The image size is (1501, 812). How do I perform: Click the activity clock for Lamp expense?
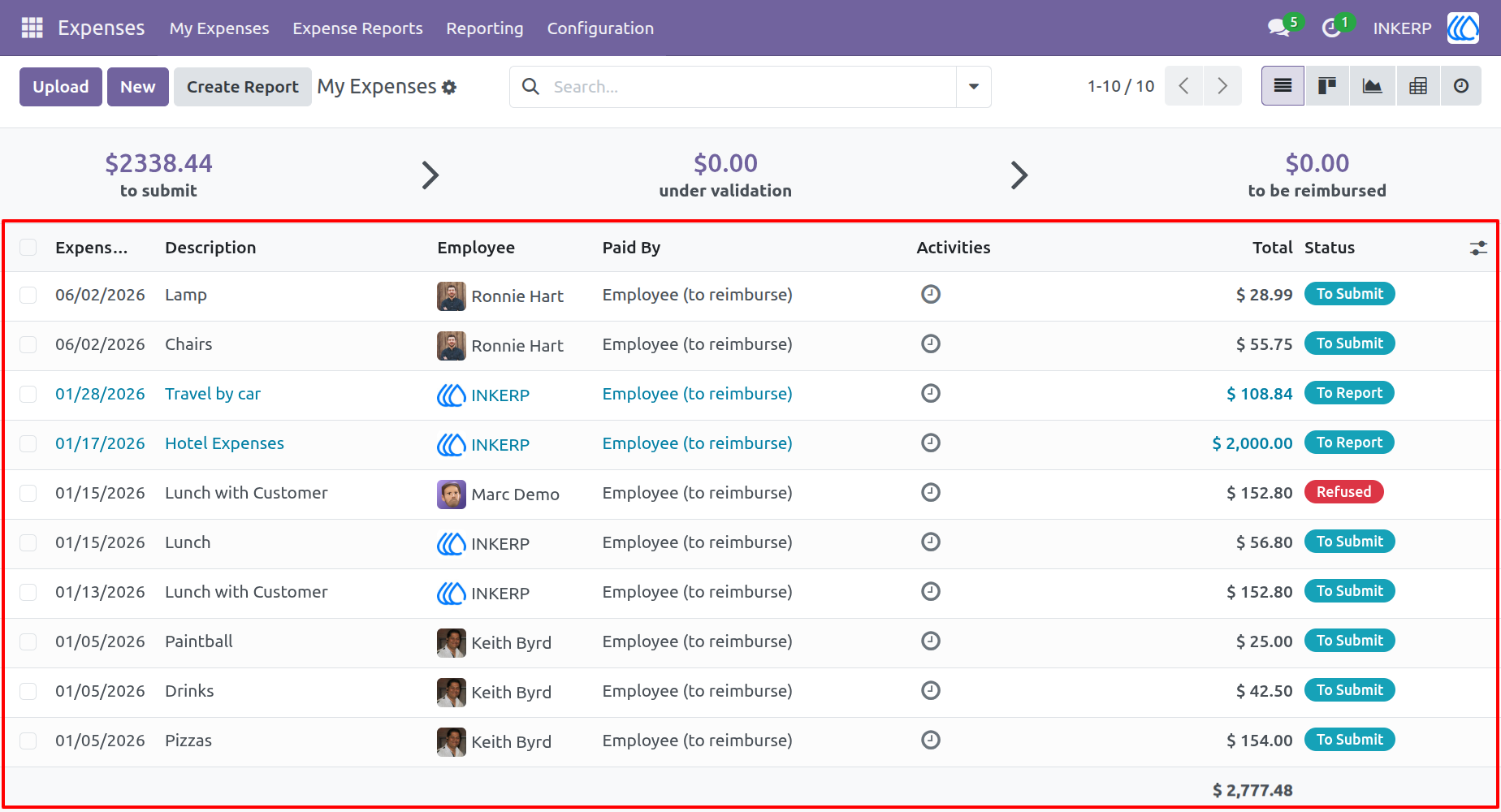[x=931, y=294]
